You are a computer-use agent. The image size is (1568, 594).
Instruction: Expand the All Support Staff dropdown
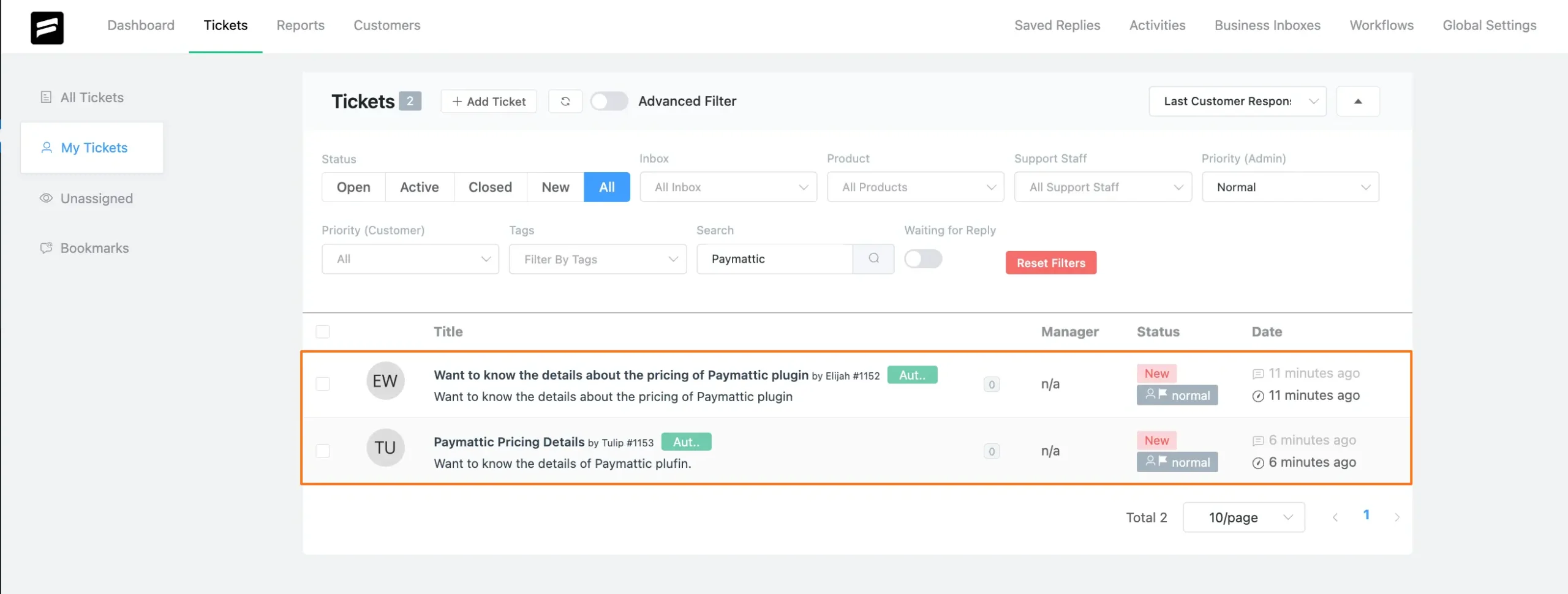[x=1102, y=187]
